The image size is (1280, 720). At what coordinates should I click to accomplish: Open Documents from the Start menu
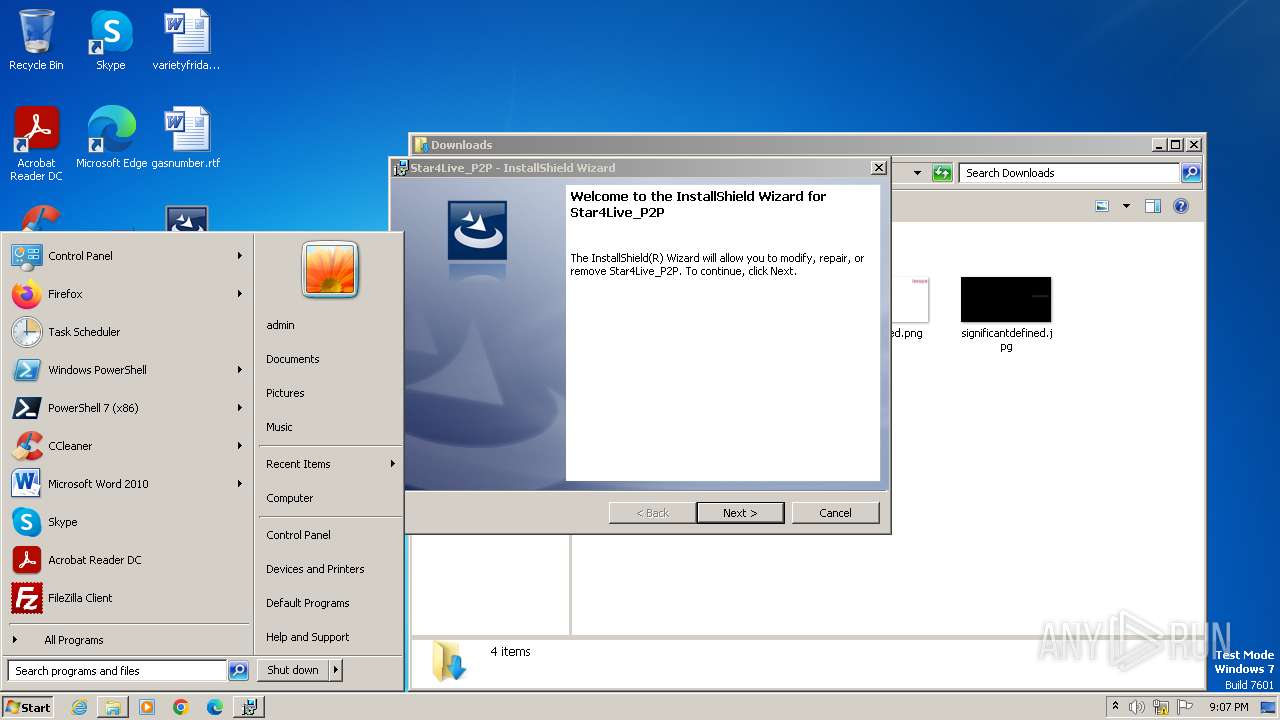click(330, 359)
